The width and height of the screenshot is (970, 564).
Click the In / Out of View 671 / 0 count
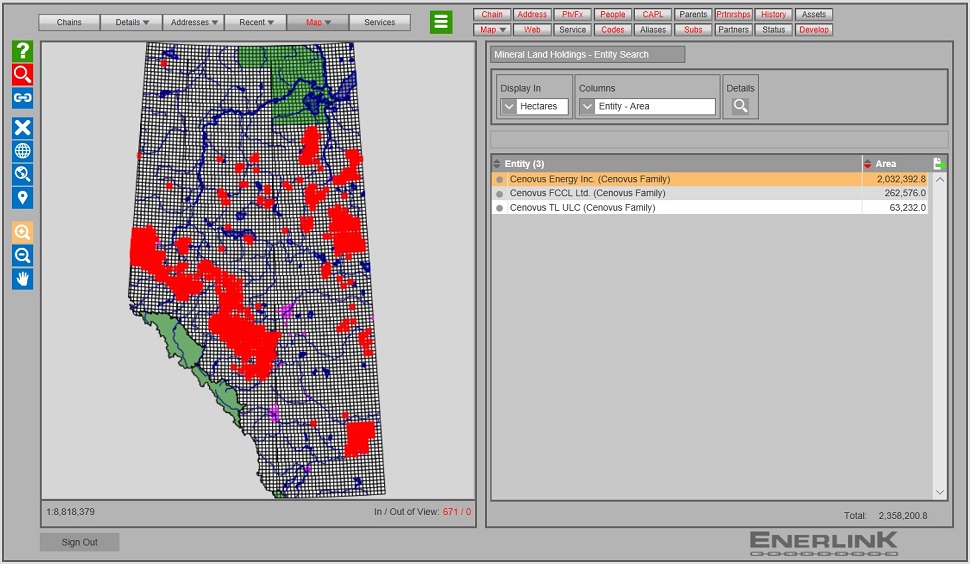[457, 512]
